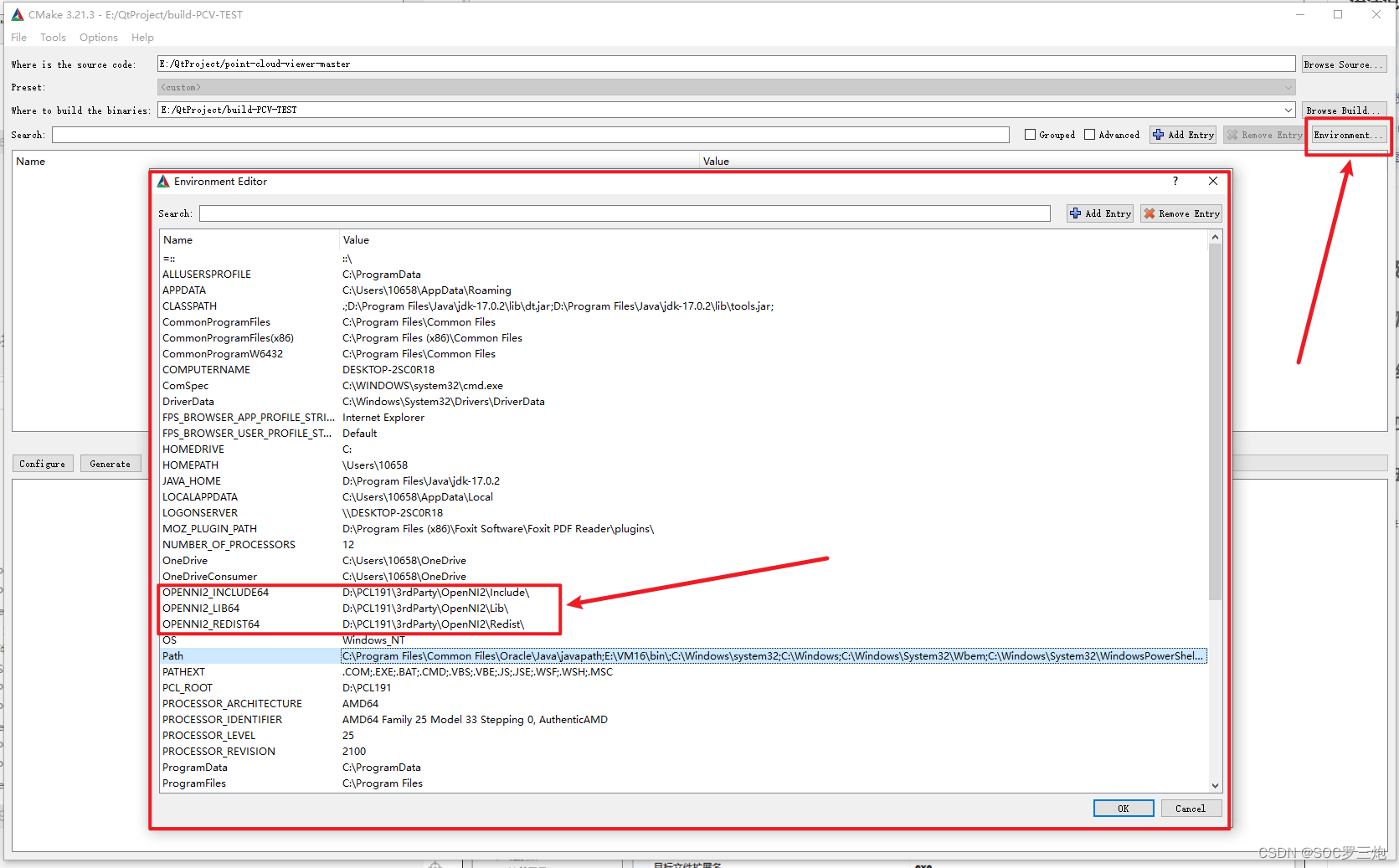Select the ComSpec variable row
This screenshot has width=1399, height=868.
click(x=683, y=386)
